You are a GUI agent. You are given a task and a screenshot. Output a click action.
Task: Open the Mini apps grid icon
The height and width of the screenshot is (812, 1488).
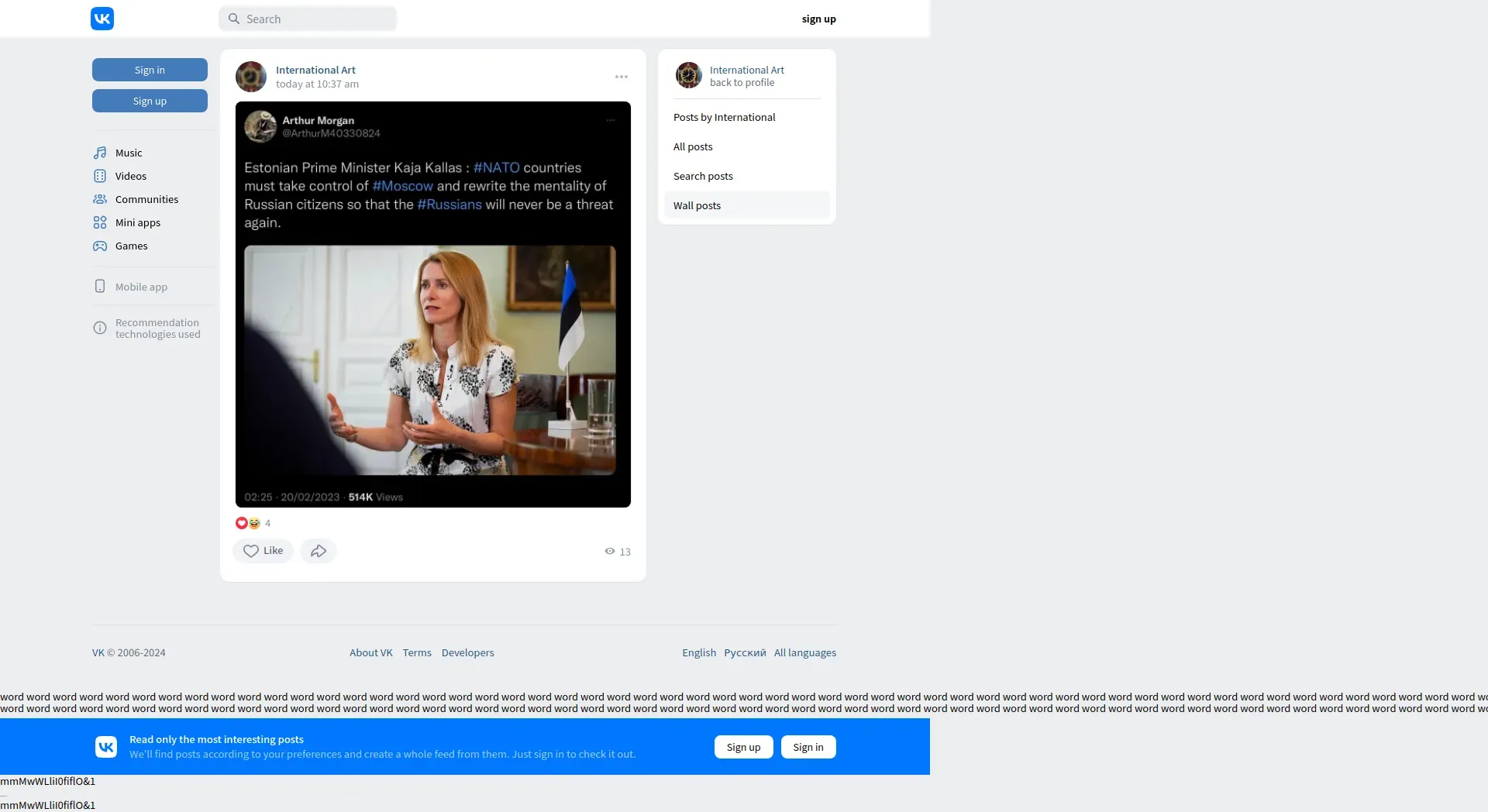[x=100, y=222]
